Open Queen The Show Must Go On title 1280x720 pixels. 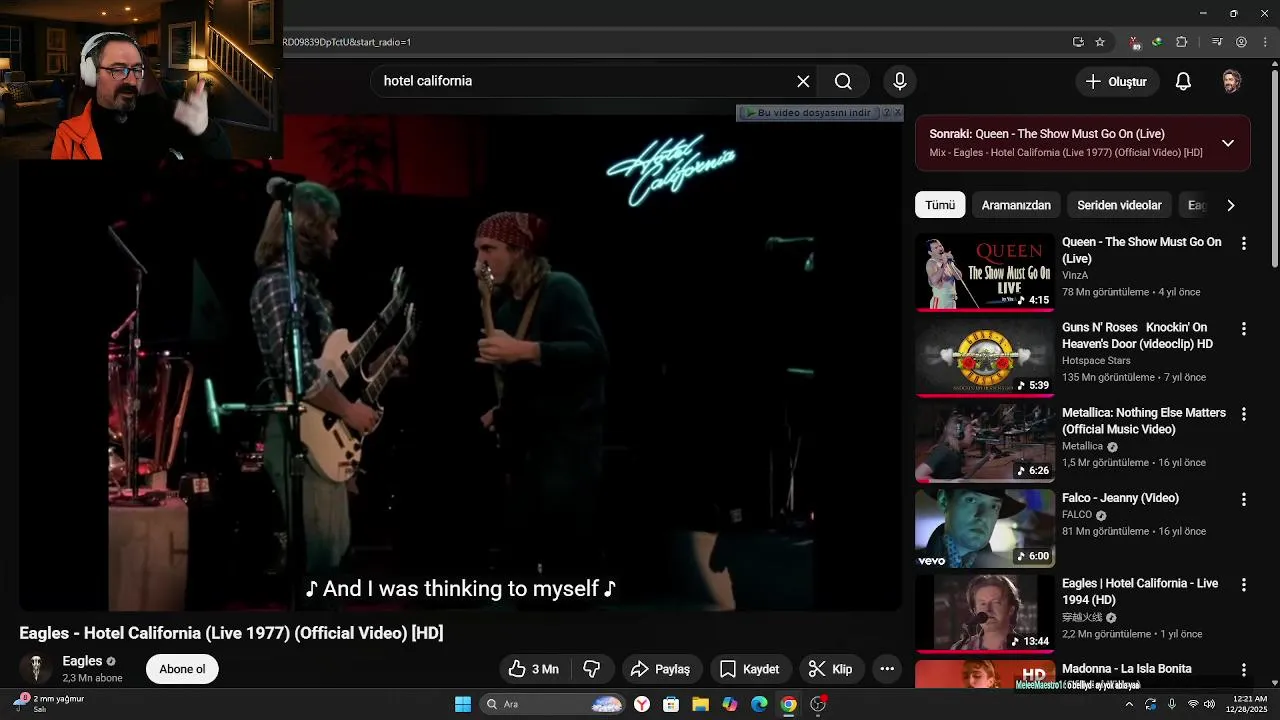(x=1141, y=250)
